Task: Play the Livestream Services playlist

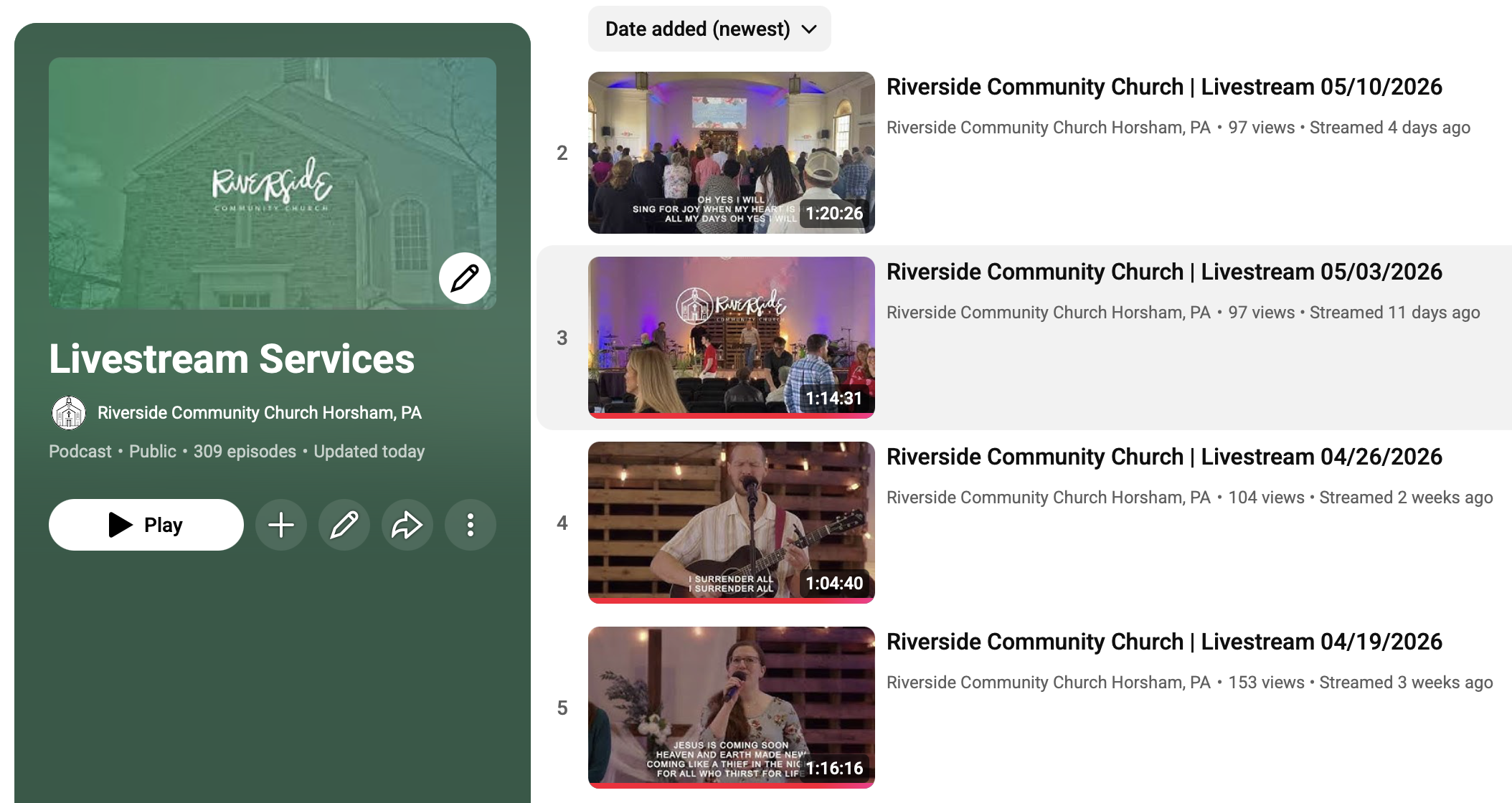Action: coord(146,525)
